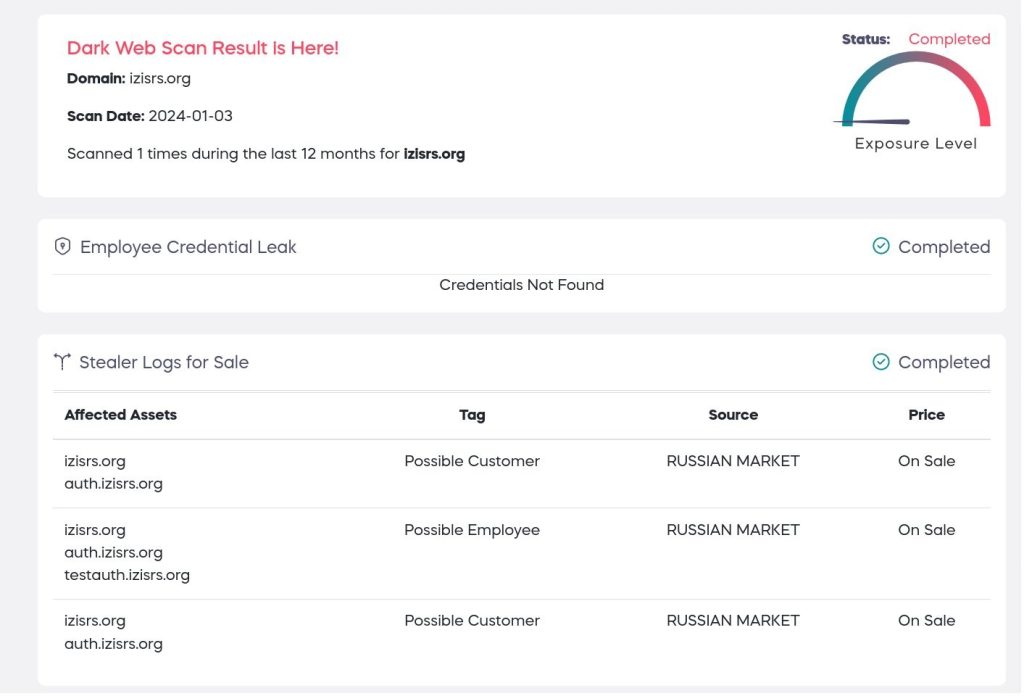Click the Stealer Logs for Sale title
This screenshot has width=1024, height=696.
pos(164,362)
